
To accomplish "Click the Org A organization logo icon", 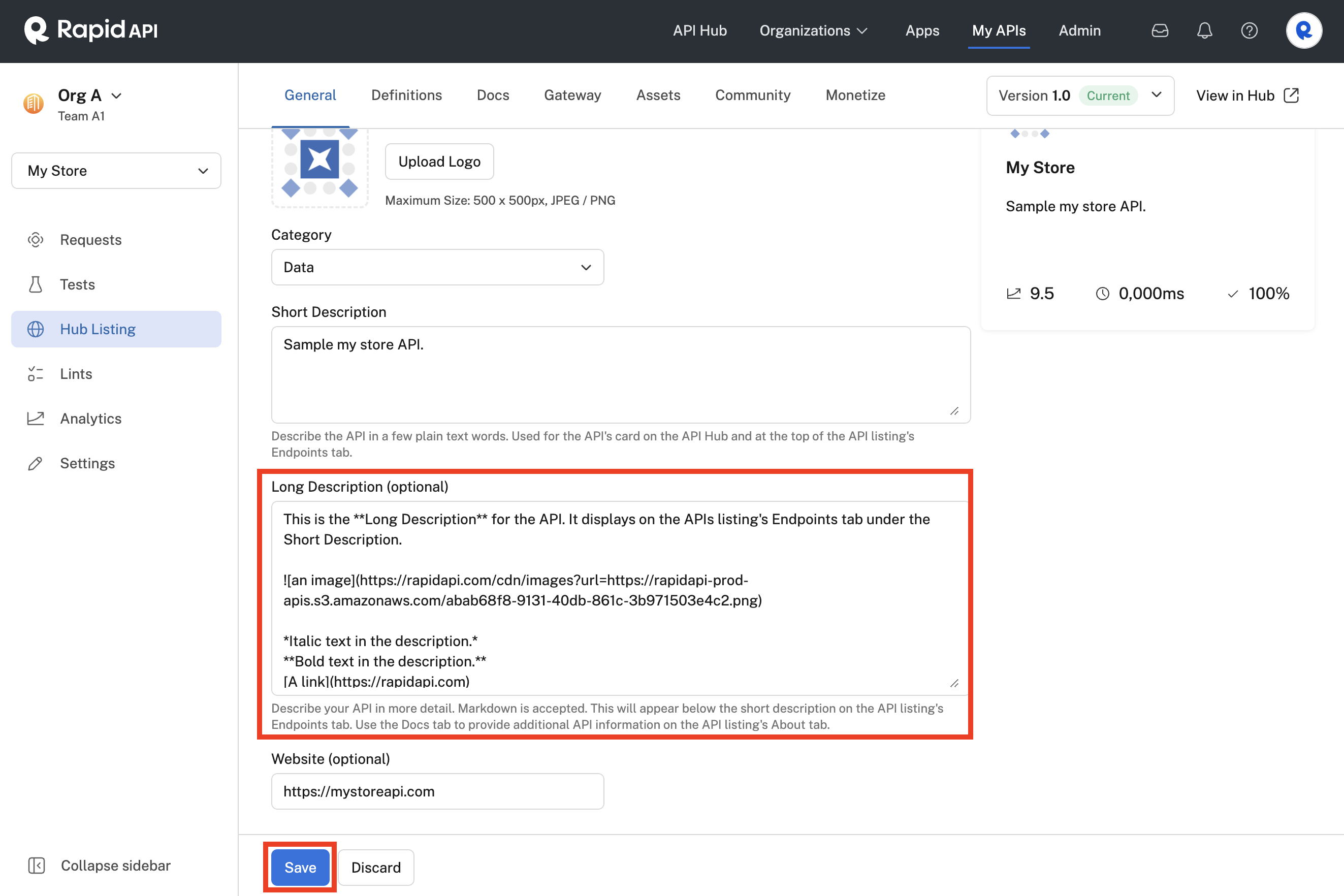I will pyautogui.click(x=34, y=104).
